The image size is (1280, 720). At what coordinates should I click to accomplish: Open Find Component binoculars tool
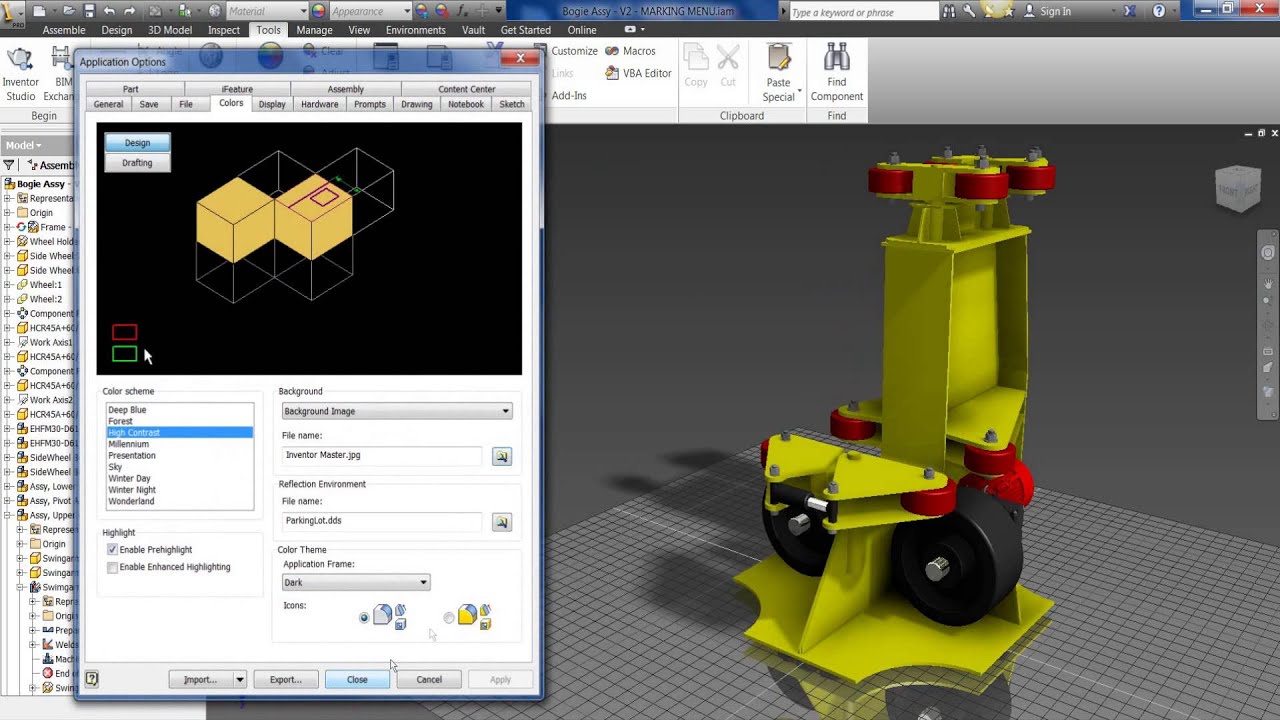click(x=836, y=72)
